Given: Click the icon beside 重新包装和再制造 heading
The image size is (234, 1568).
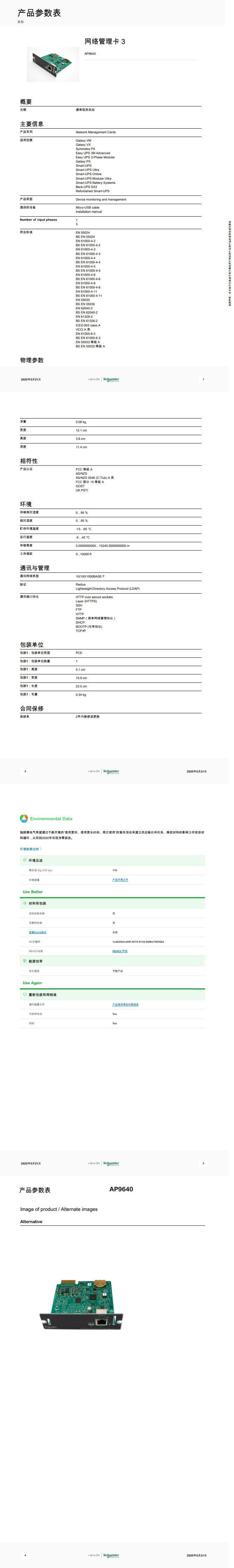Looking at the screenshot, I should 24,995.
